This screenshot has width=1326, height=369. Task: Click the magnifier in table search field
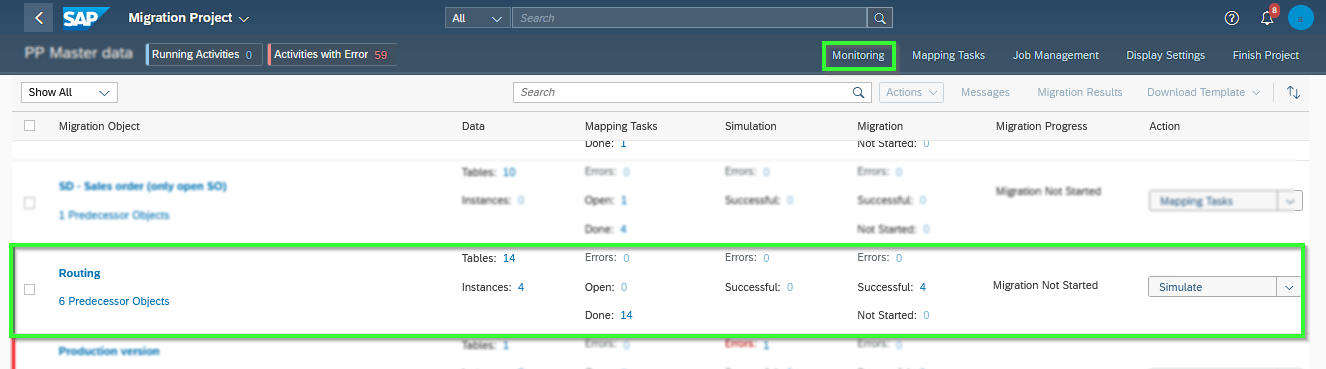tap(859, 92)
